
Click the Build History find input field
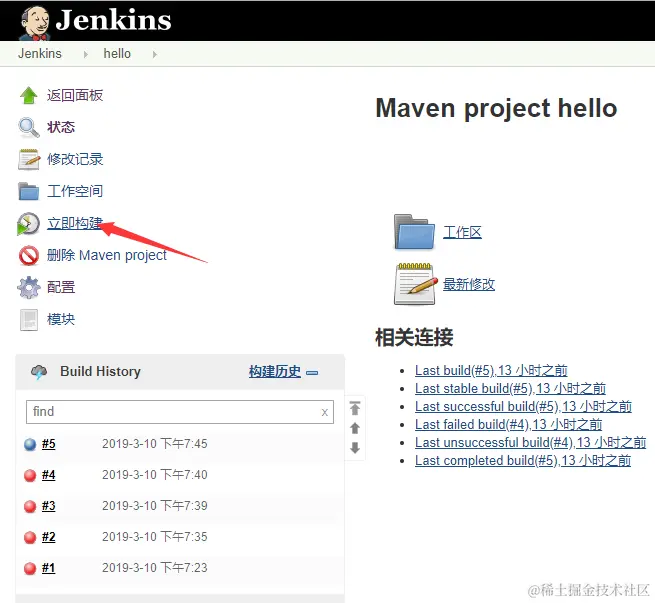click(180, 412)
